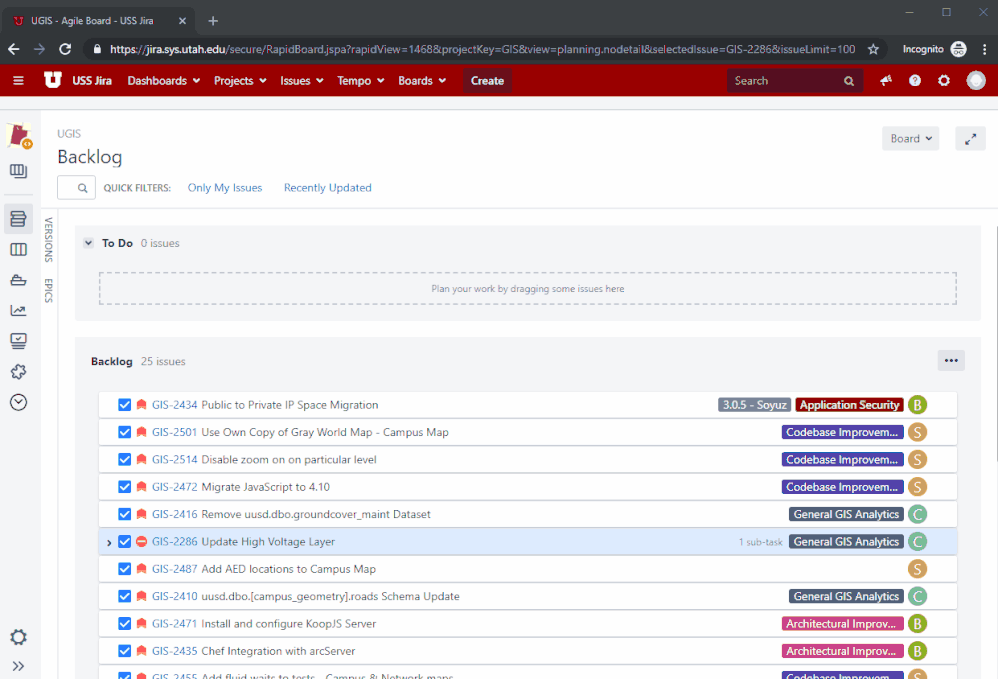
Task: Click the header search magnifier icon
Action: (848, 81)
